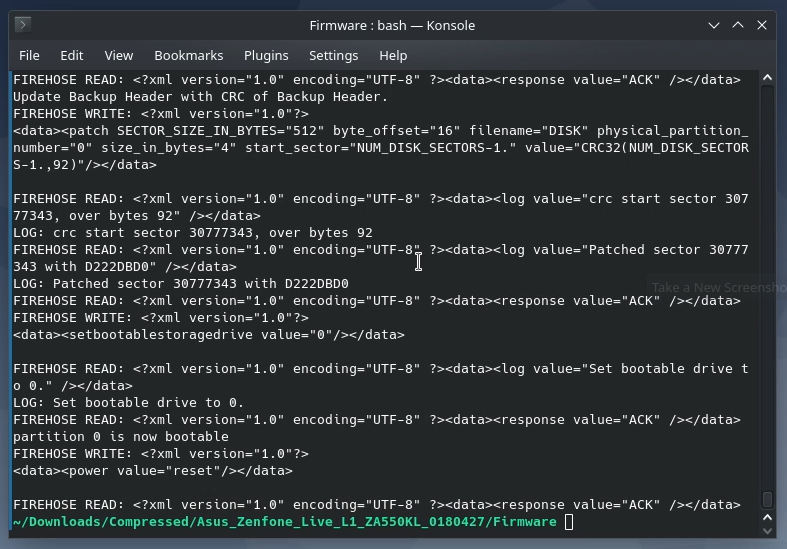The width and height of the screenshot is (787, 549).
Task: Open the File menu
Action: point(29,56)
